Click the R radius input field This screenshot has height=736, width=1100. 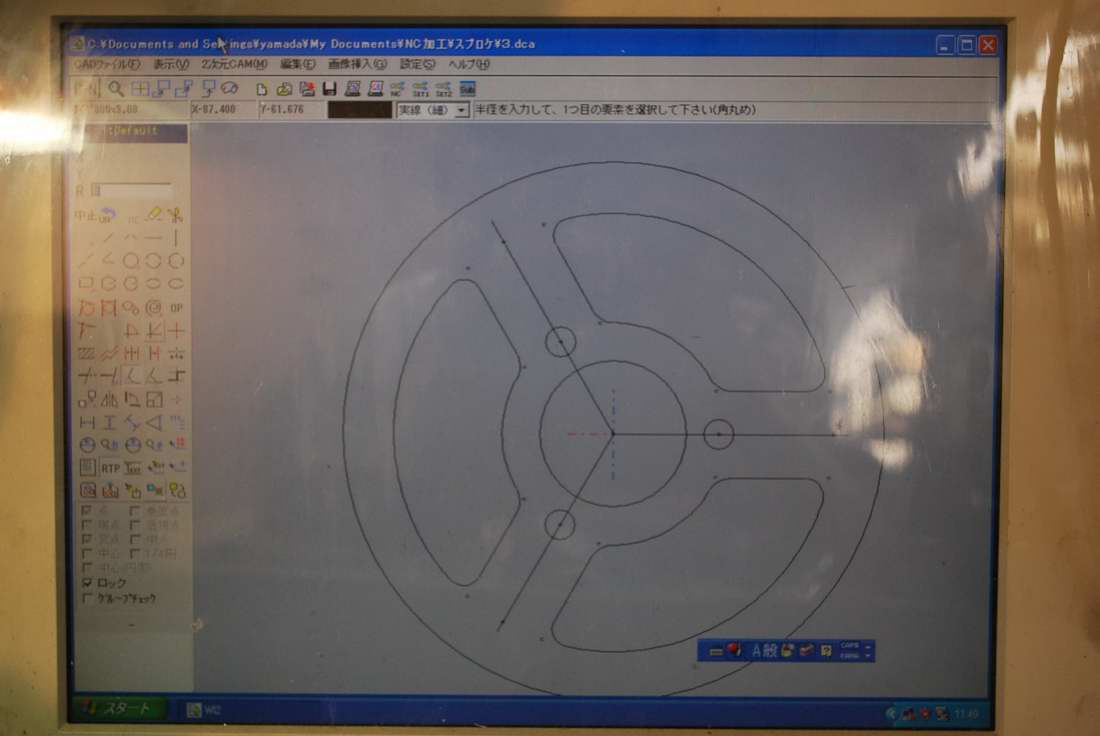[131, 189]
